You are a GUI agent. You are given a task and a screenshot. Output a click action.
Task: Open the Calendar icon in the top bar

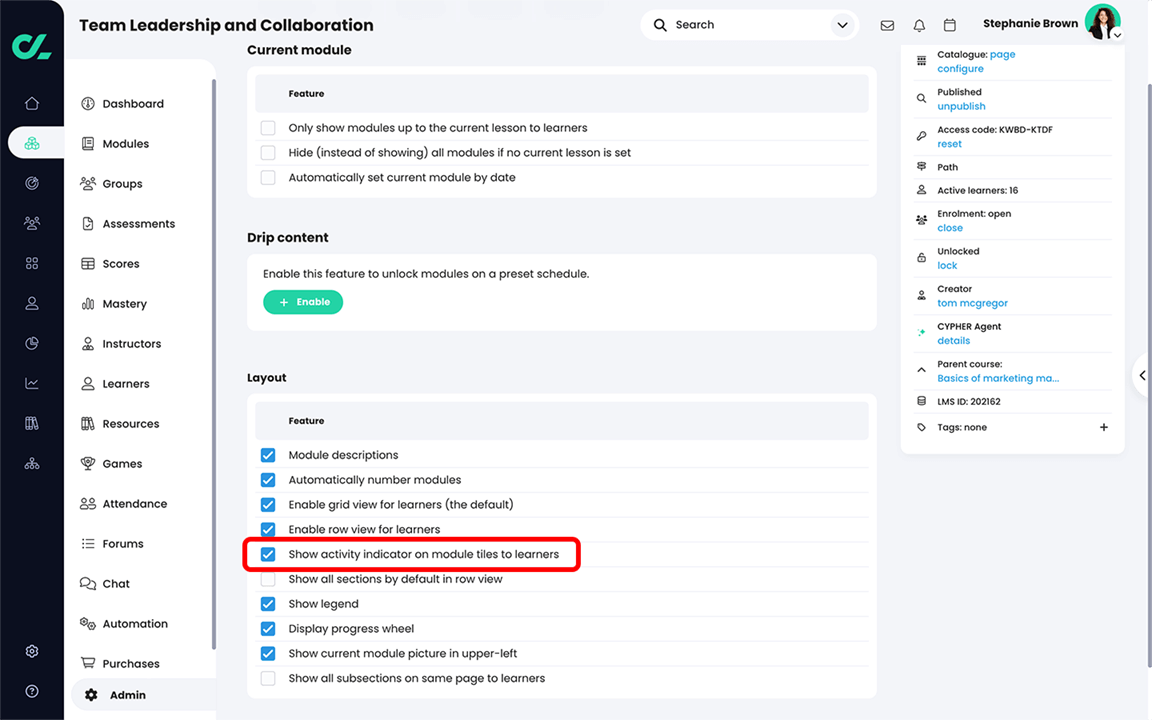tap(950, 25)
